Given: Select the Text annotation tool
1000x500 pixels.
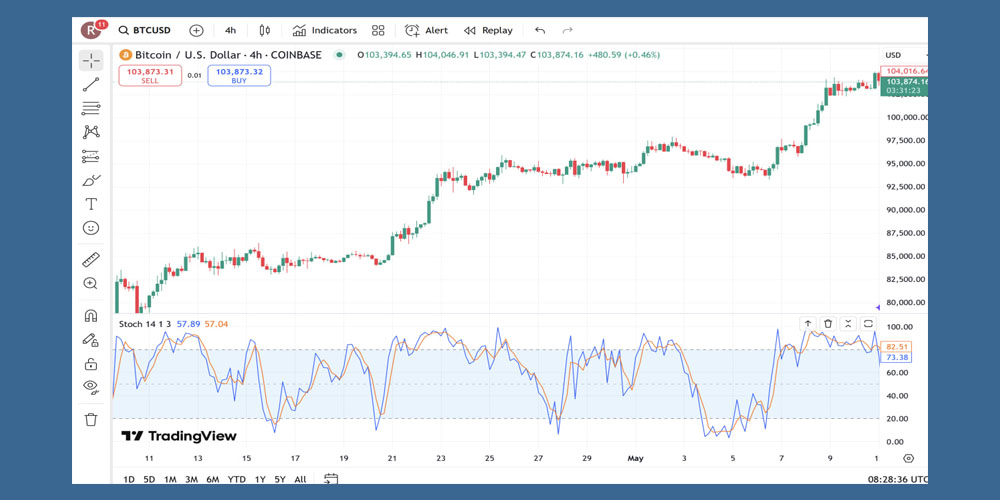Looking at the screenshot, I should coord(91,204).
